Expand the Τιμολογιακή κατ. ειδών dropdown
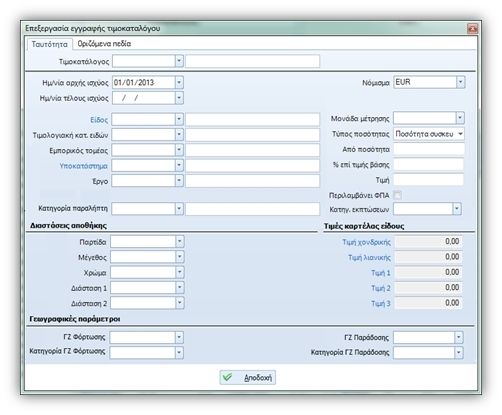This screenshot has height=415, width=502. click(179, 135)
